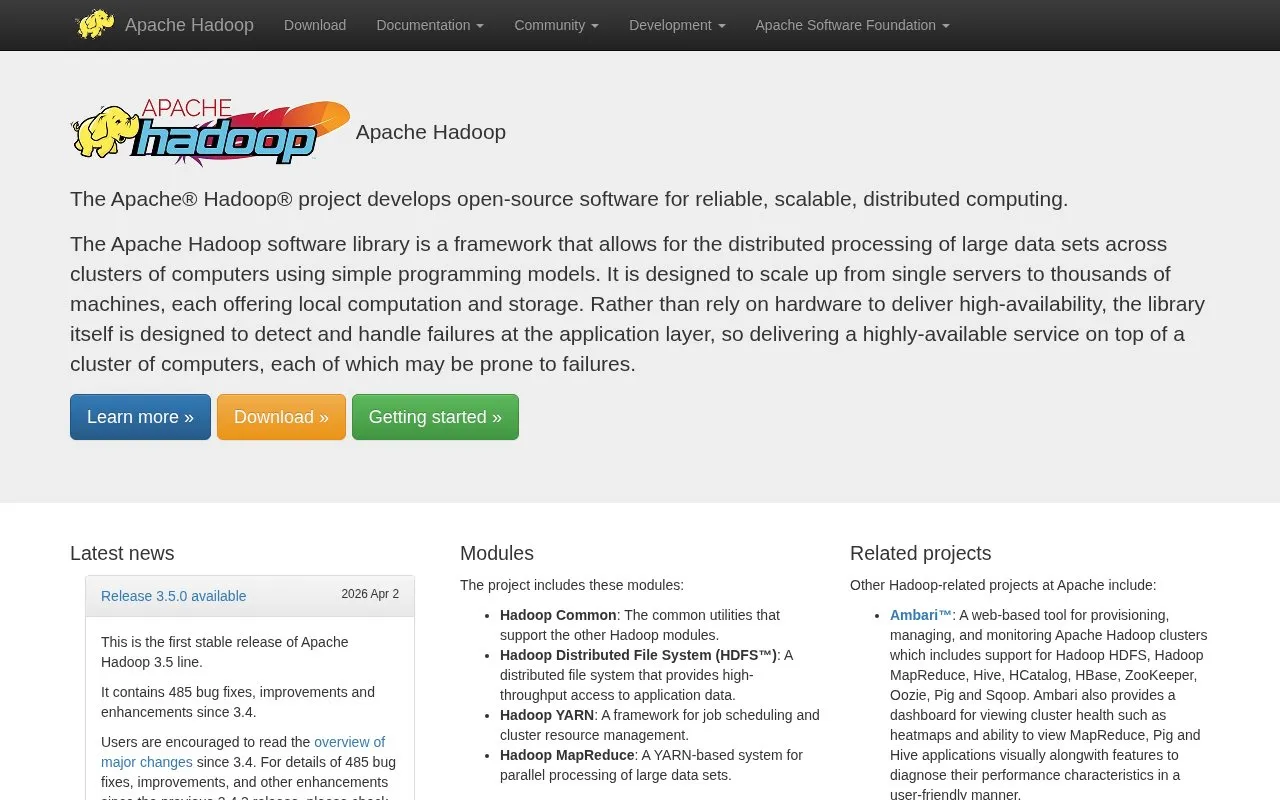This screenshot has height=800, width=1280.
Task: Click the blue Learn more button
Action: pos(140,417)
